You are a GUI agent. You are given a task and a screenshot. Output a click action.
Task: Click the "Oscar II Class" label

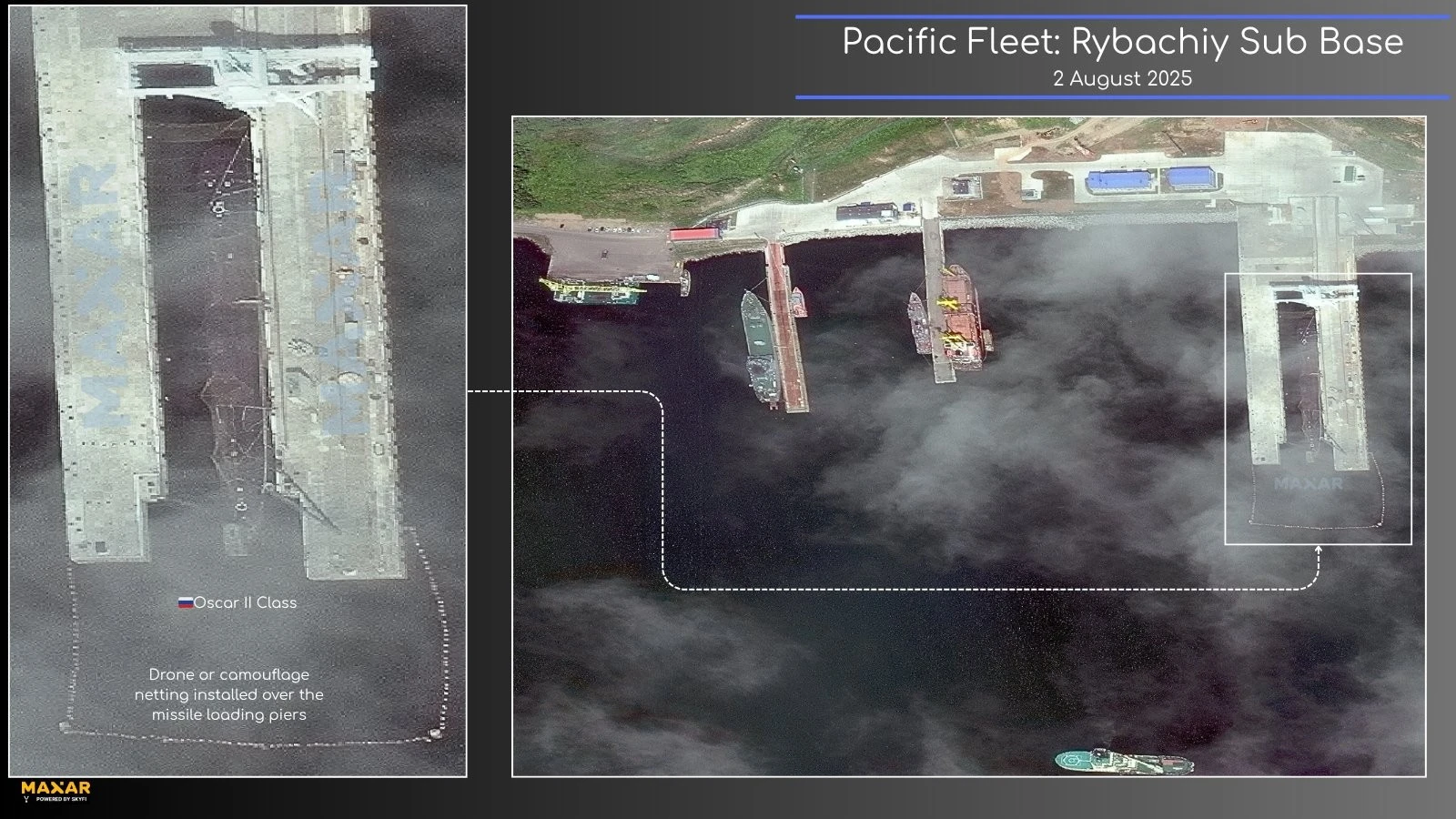coord(245,602)
